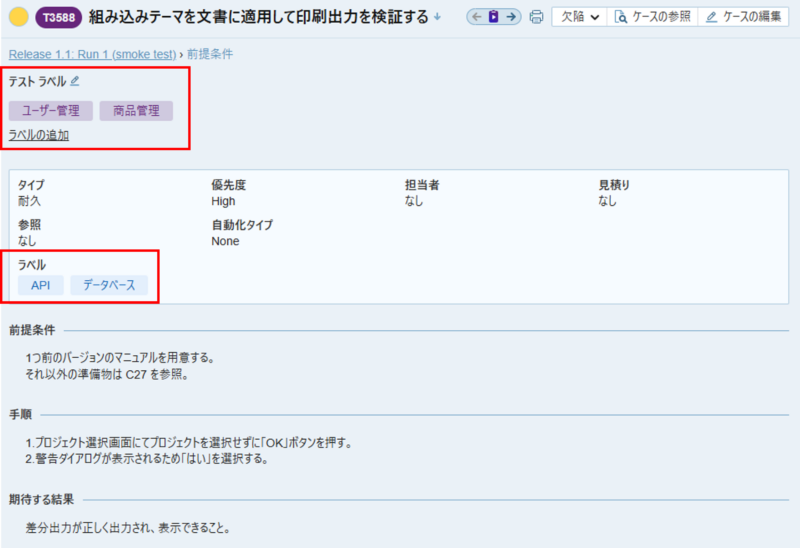The height and width of the screenshot is (548, 800).
Task: Select the ユーザー管理 test label tag
Action: 51,111
